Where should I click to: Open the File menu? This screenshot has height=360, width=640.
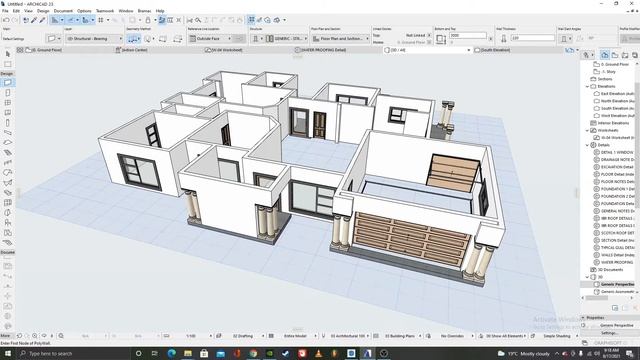point(5,11)
